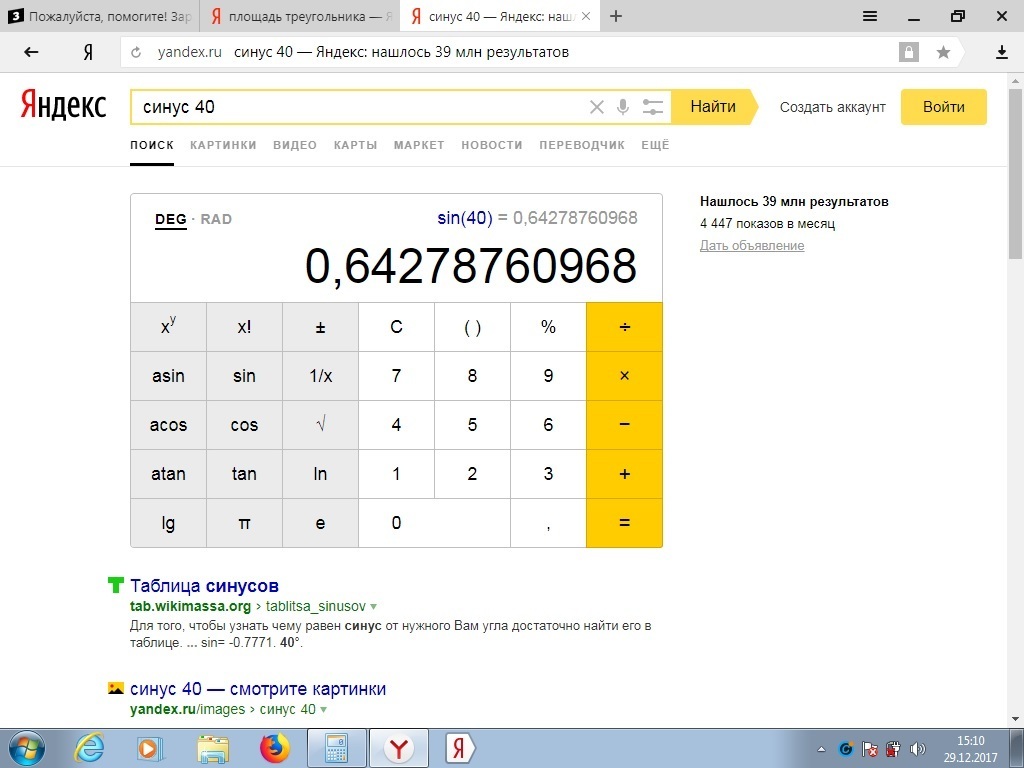The image size is (1024, 768).
Task: Switch calculator to RAD mode
Action: tap(216, 219)
